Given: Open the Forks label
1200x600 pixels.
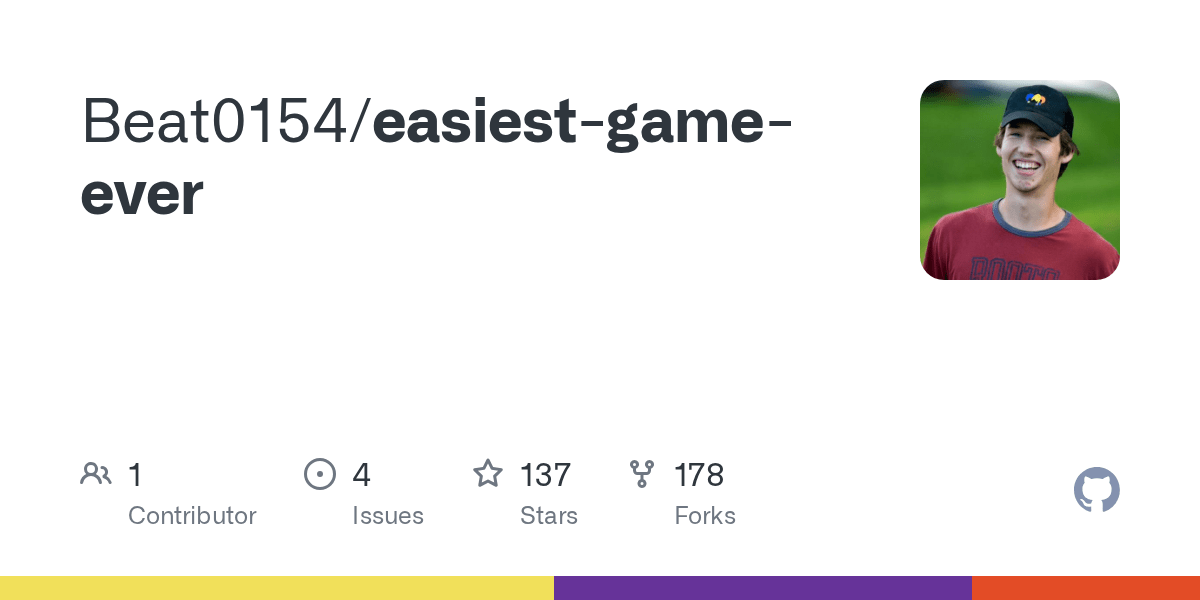Looking at the screenshot, I should coord(705,516).
